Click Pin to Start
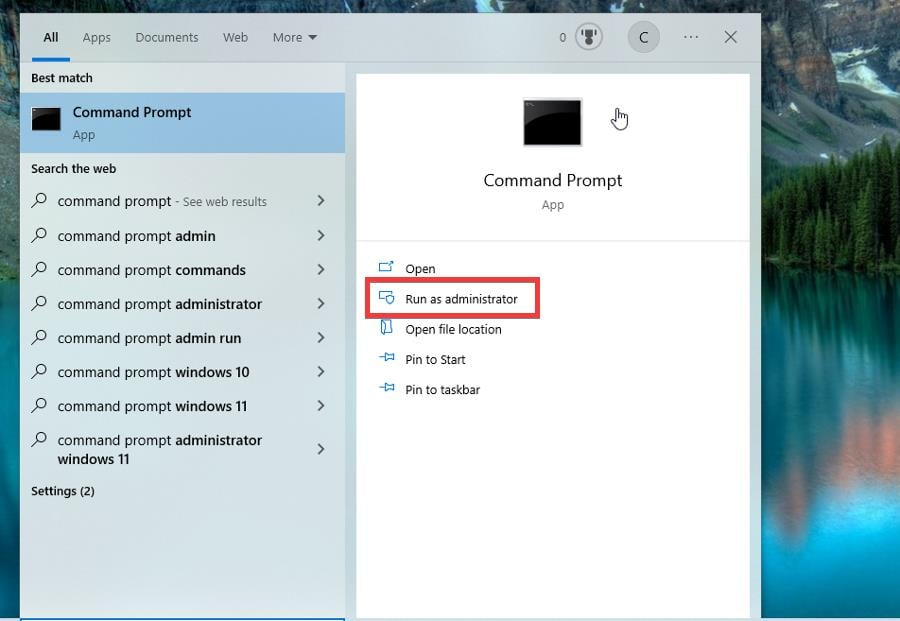Image resolution: width=900 pixels, height=621 pixels. coord(435,359)
